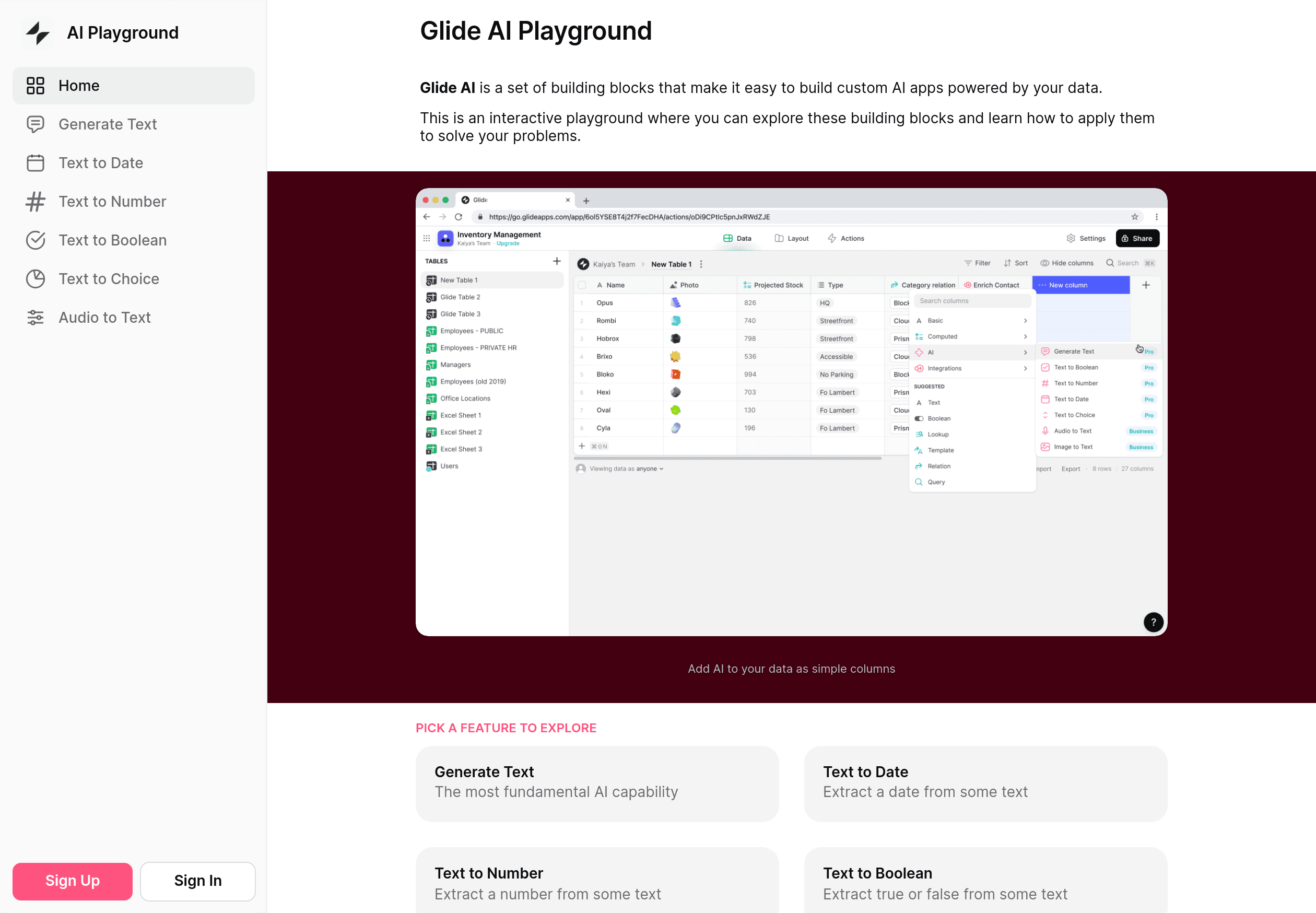Select Text to Number sidebar item
The image size is (1316, 913).
point(133,202)
